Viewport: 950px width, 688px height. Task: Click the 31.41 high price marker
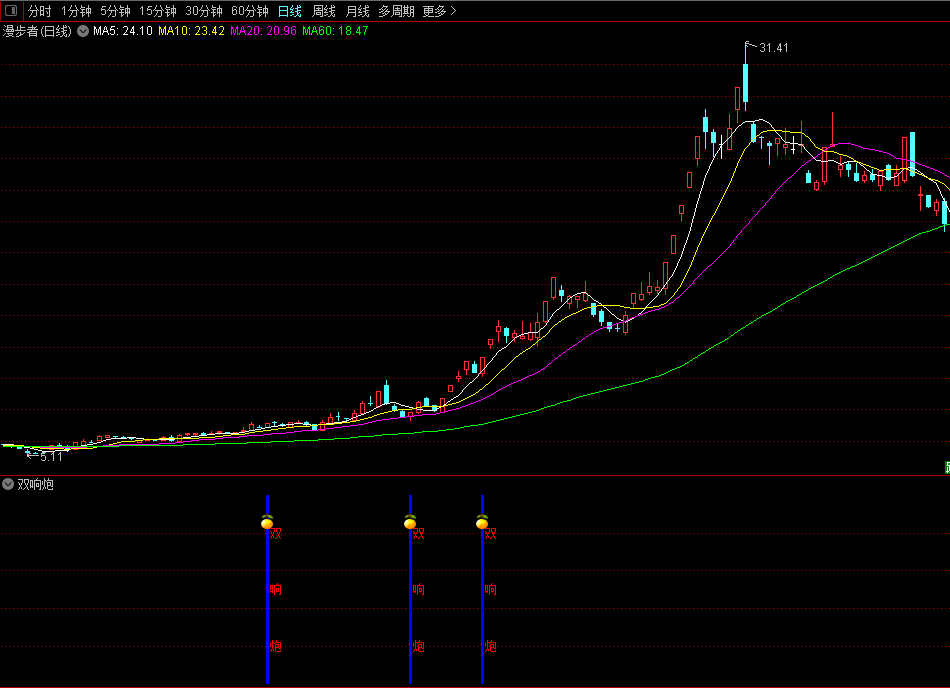pos(774,48)
